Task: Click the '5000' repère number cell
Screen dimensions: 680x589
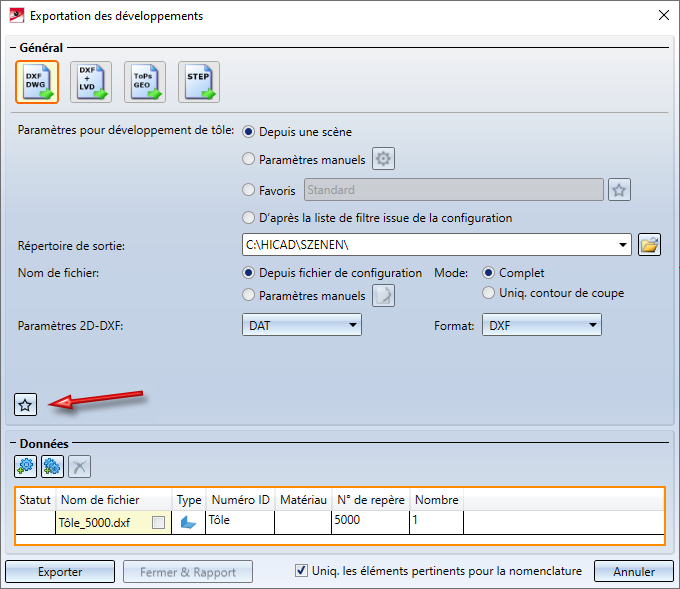Action: 370,523
